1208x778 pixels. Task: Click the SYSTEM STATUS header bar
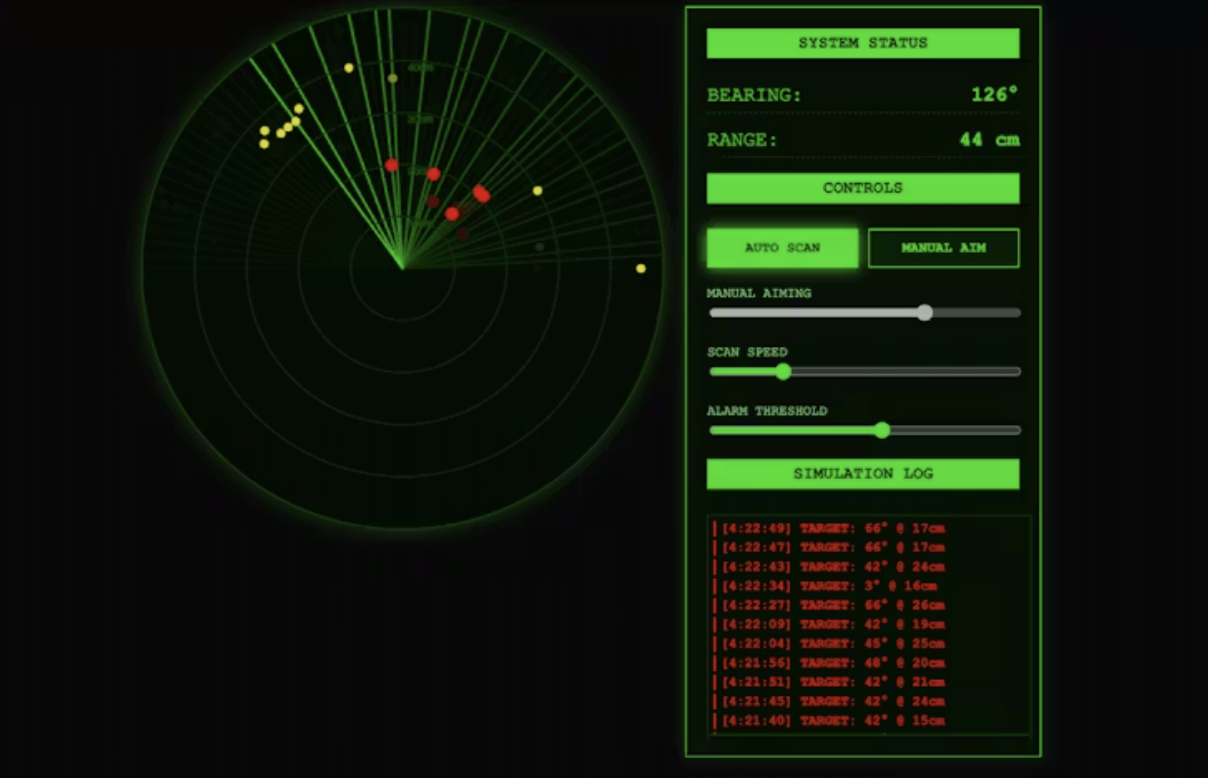(x=863, y=43)
